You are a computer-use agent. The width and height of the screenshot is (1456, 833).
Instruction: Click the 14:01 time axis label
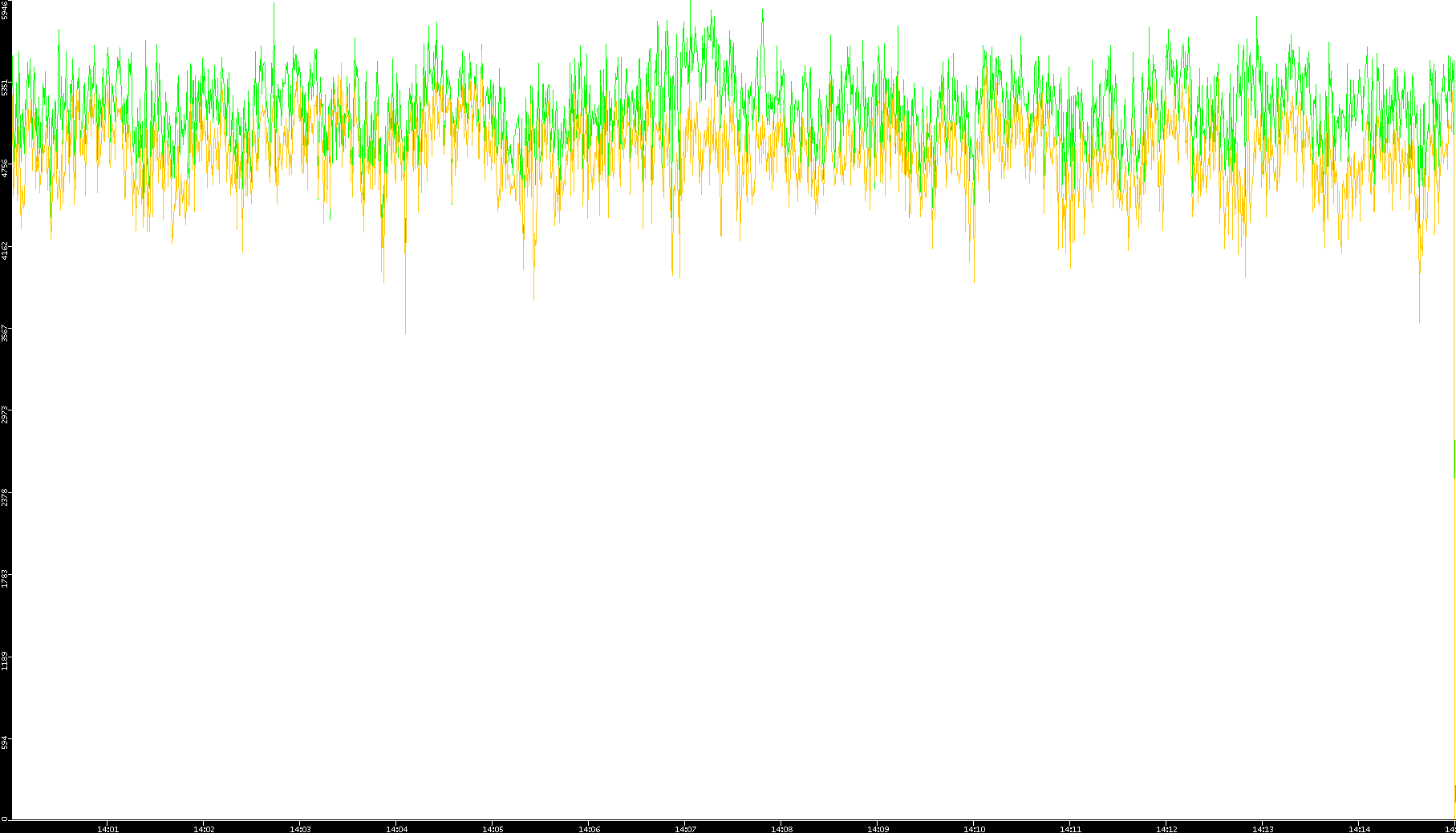[x=107, y=828]
